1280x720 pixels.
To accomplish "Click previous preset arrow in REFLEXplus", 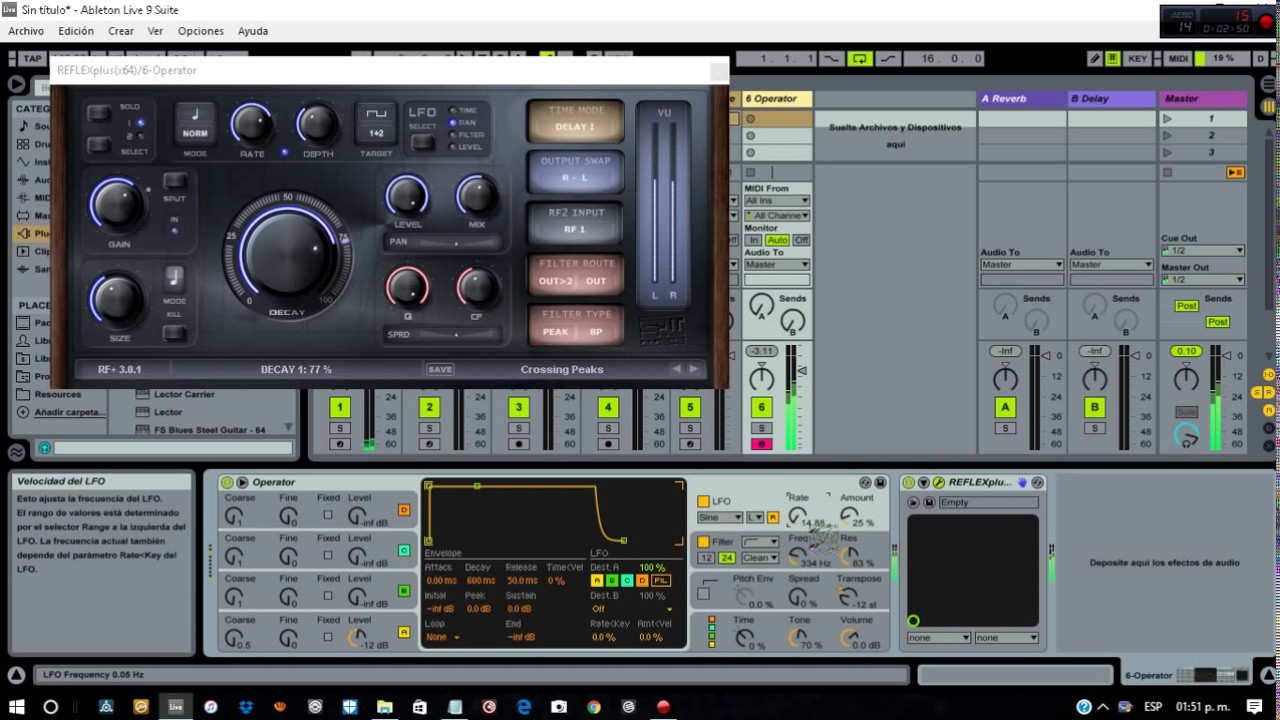I will click(676, 369).
